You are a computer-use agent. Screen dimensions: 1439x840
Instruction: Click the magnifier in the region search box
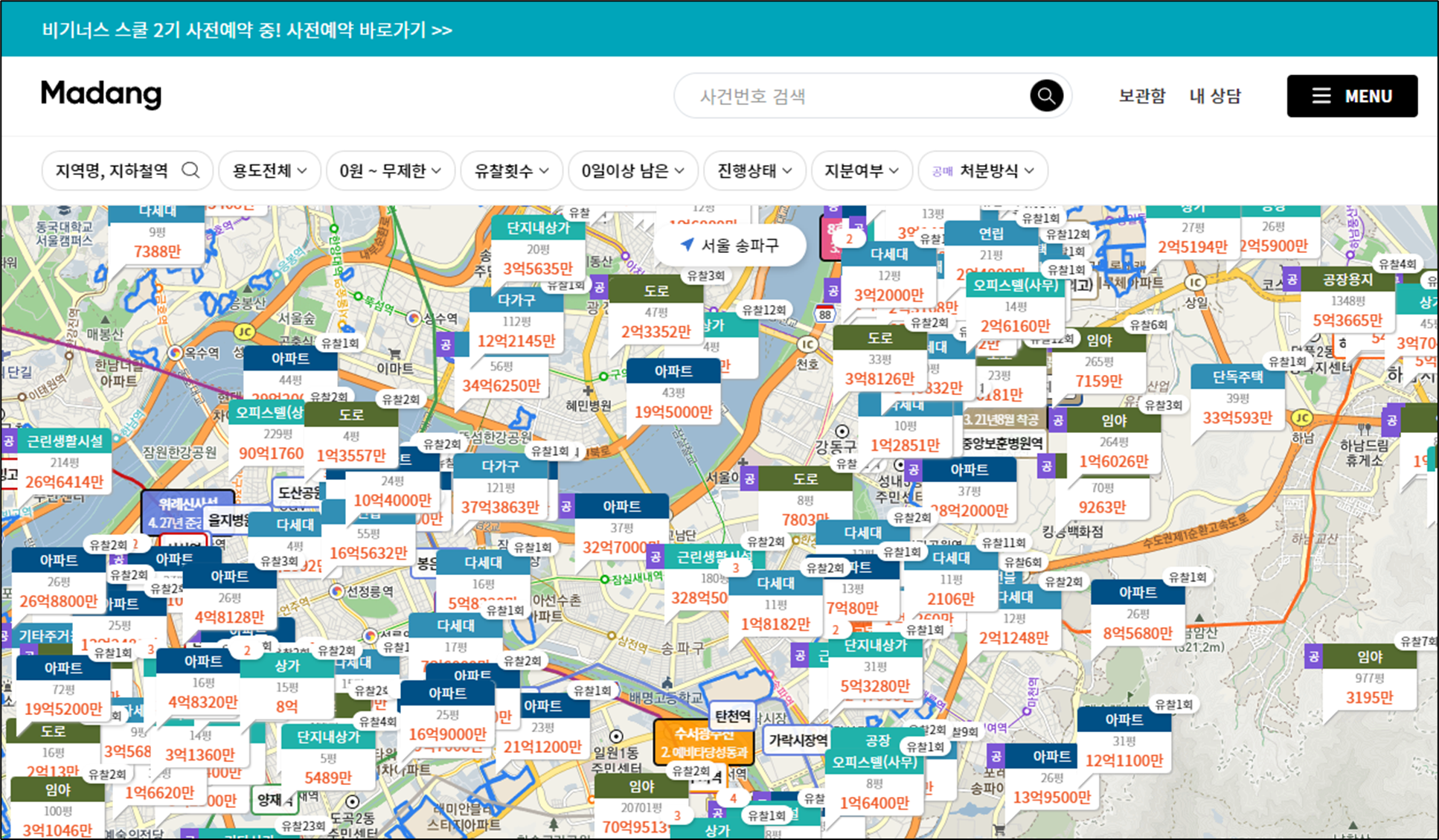190,170
